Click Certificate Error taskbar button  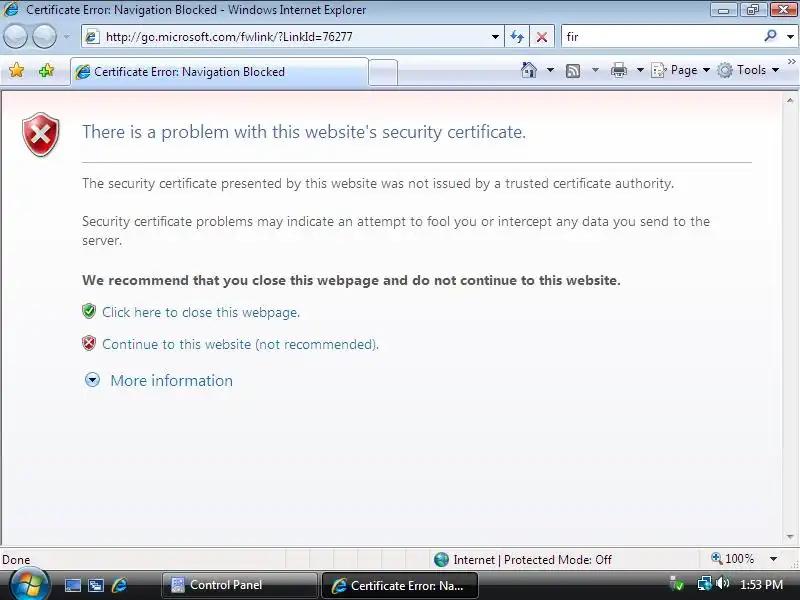400,585
